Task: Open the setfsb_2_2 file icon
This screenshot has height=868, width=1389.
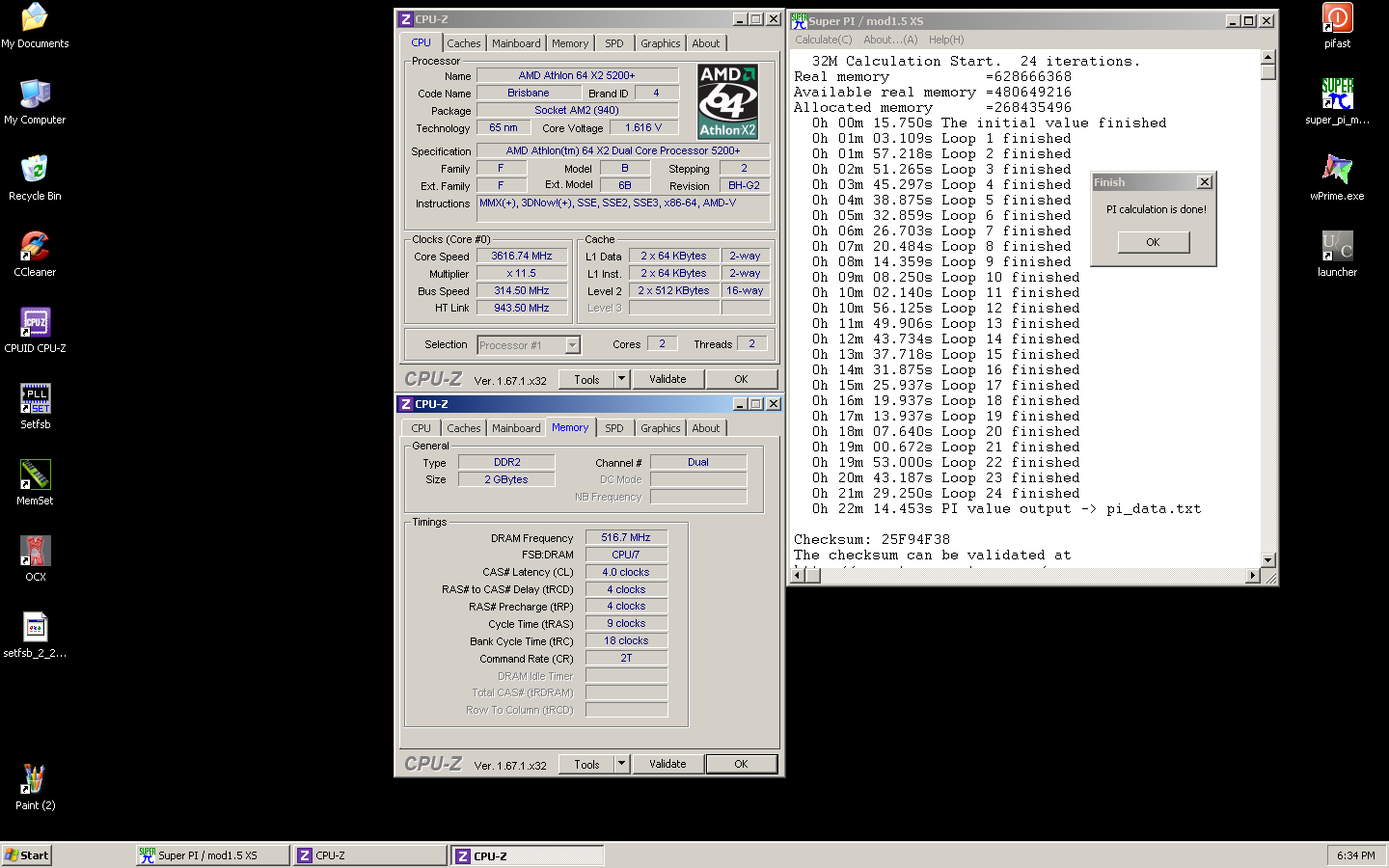Action: [35, 636]
